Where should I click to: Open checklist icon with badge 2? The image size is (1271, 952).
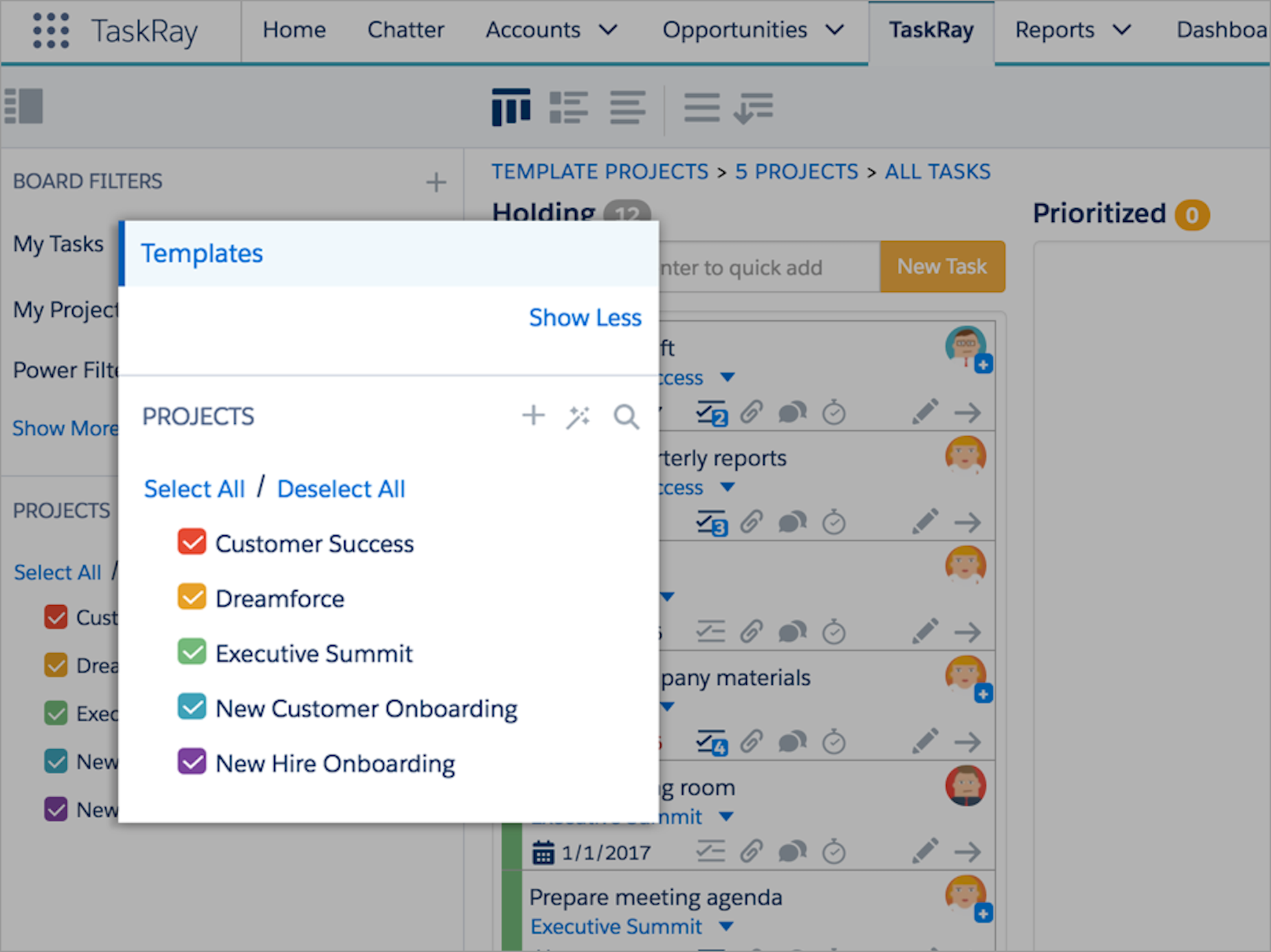[712, 413]
